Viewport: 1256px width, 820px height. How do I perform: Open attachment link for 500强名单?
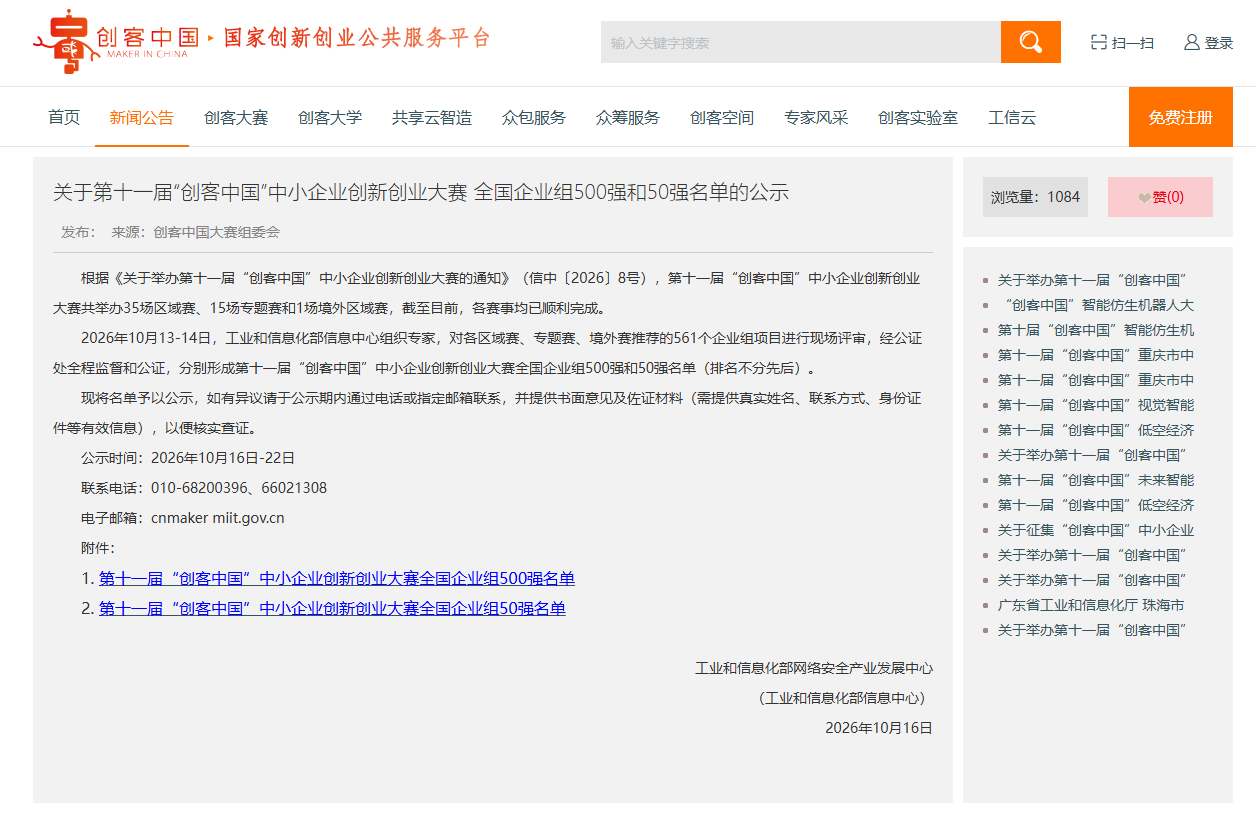[x=337, y=578]
